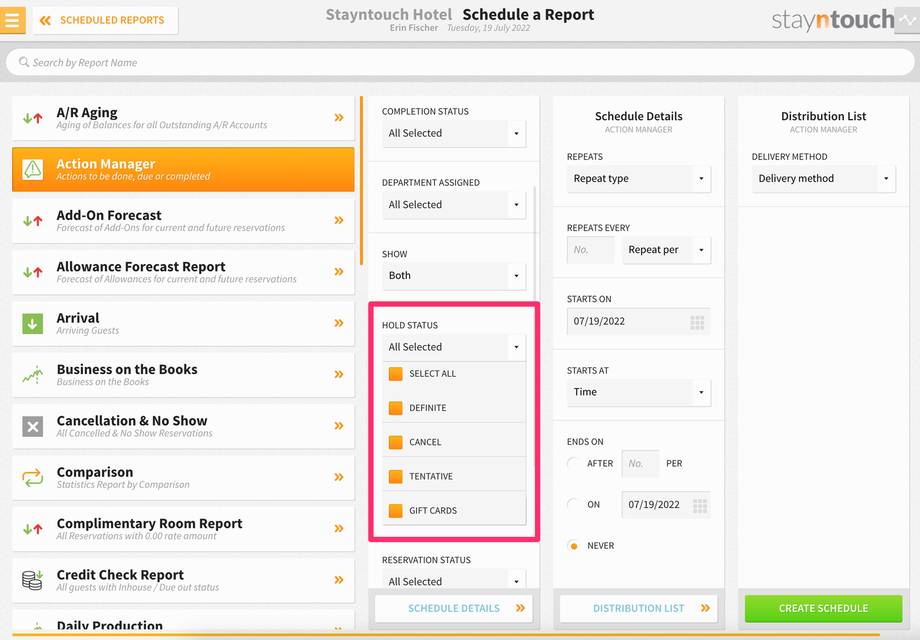The width and height of the screenshot is (920, 640).
Task: Open the Starts On calendar icon
Action: (x=697, y=322)
